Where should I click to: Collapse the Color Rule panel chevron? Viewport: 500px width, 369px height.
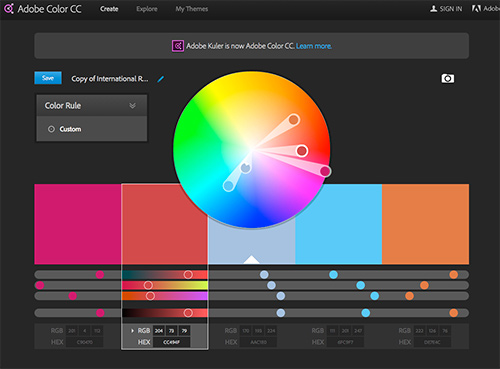pyautogui.click(x=132, y=106)
